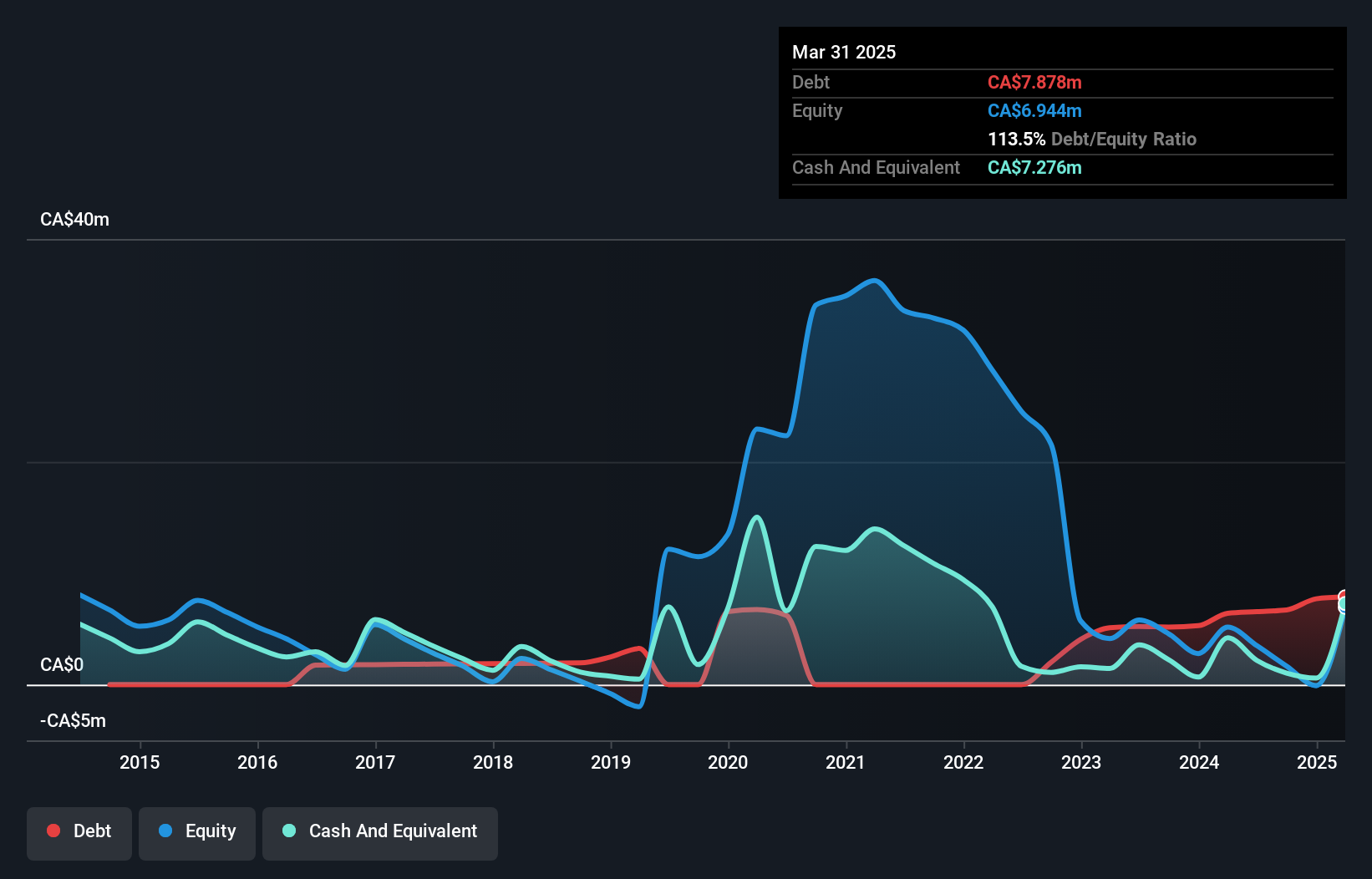
Task: Click the 2024 x-axis label
Action: [1199, 762]
